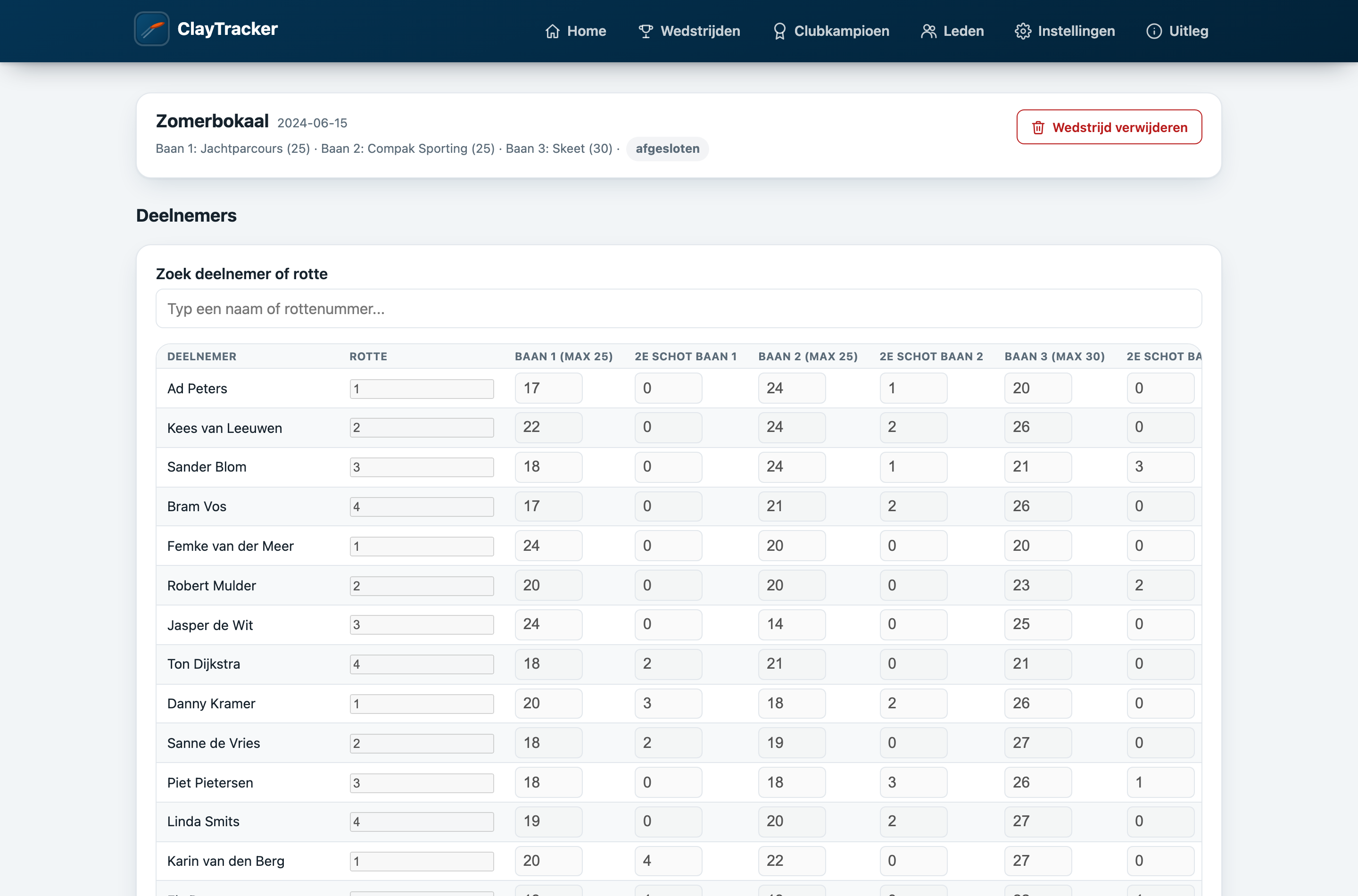Viewport: 1358px width, 896px height.
Task: Click Linda Smits's Baan 2 score field
Action: coord(792,821)
